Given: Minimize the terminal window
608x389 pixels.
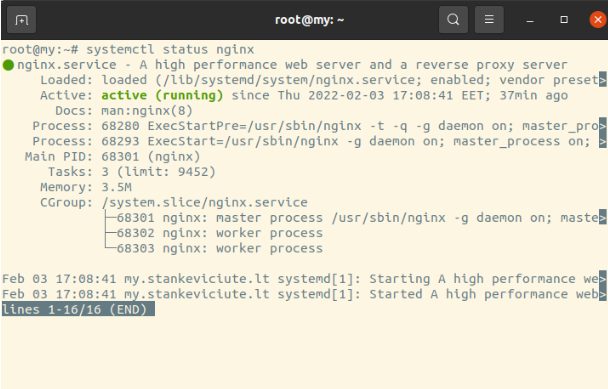Looking at the screenshot, I should (x=530, y=20).
